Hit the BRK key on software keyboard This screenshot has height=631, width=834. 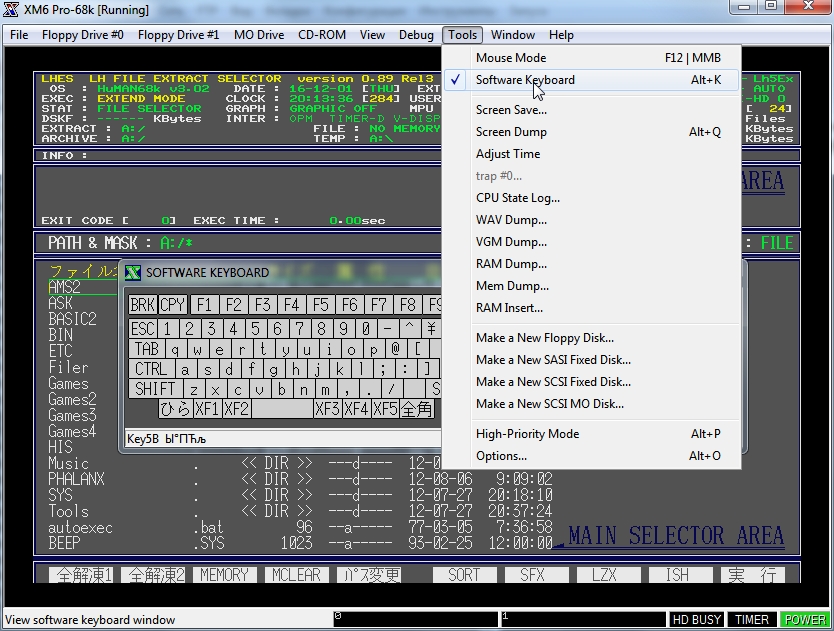click(x=143, y=305)
